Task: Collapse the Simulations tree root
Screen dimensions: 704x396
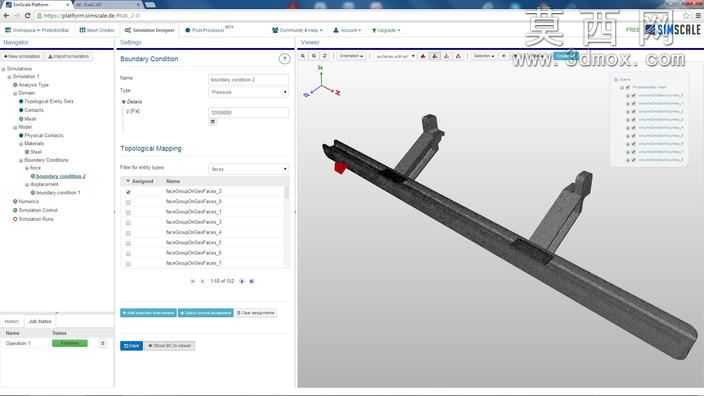Action: click(x=4, y=69)
